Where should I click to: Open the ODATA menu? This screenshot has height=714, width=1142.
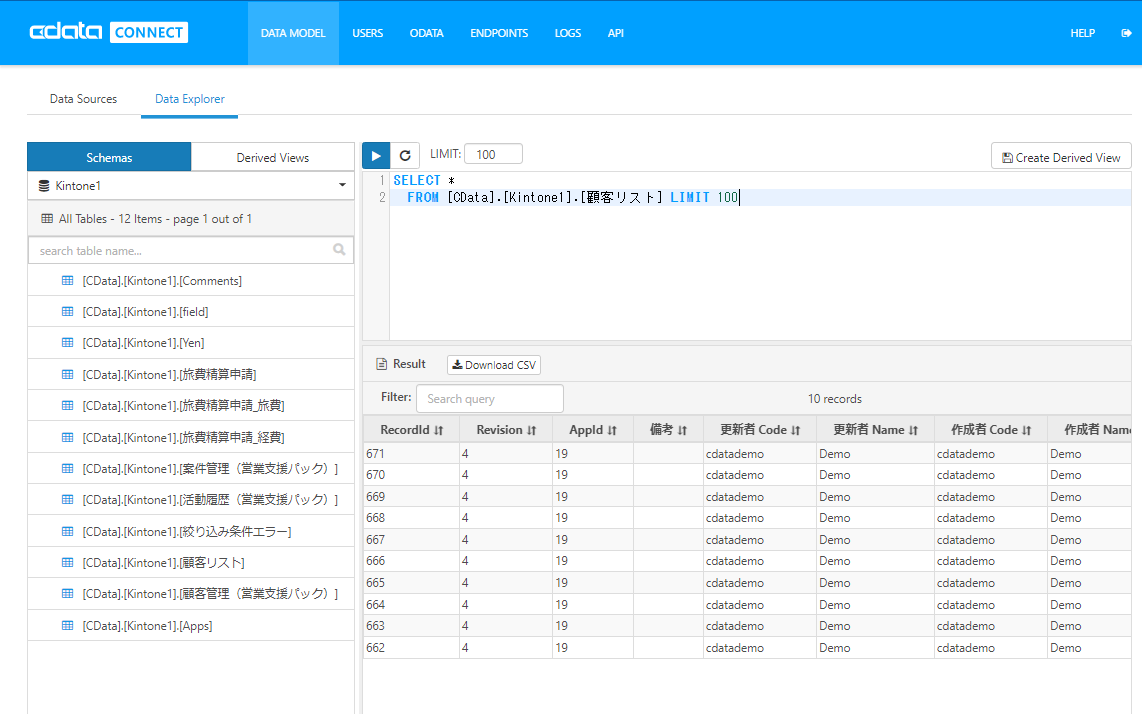[427, 33]
